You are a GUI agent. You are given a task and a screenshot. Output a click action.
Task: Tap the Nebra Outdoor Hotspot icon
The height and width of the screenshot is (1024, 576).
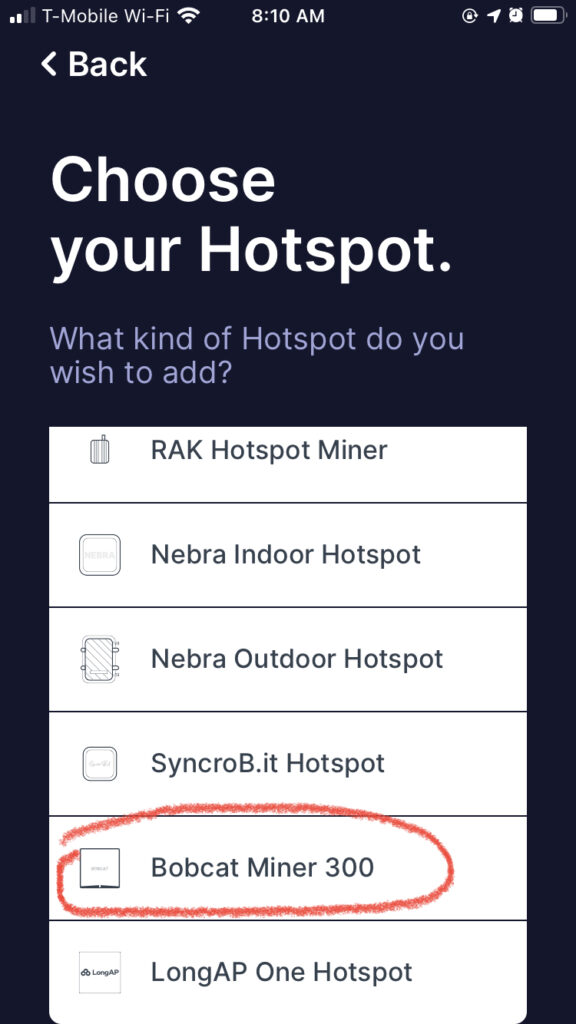(99, 659)
